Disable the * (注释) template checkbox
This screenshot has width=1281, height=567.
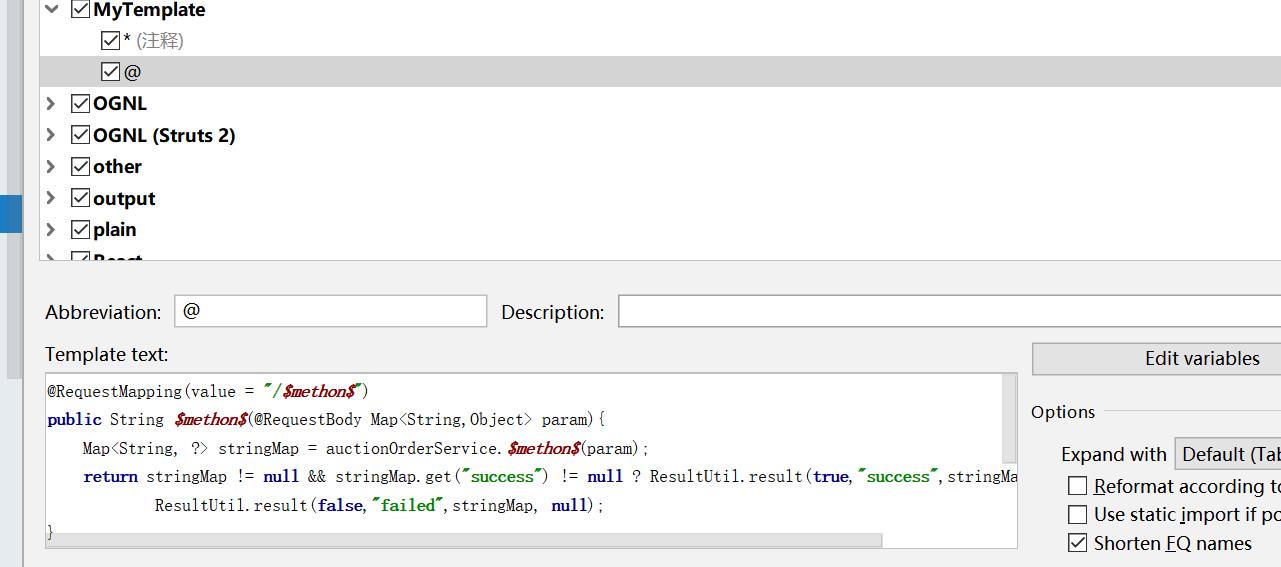111,41
